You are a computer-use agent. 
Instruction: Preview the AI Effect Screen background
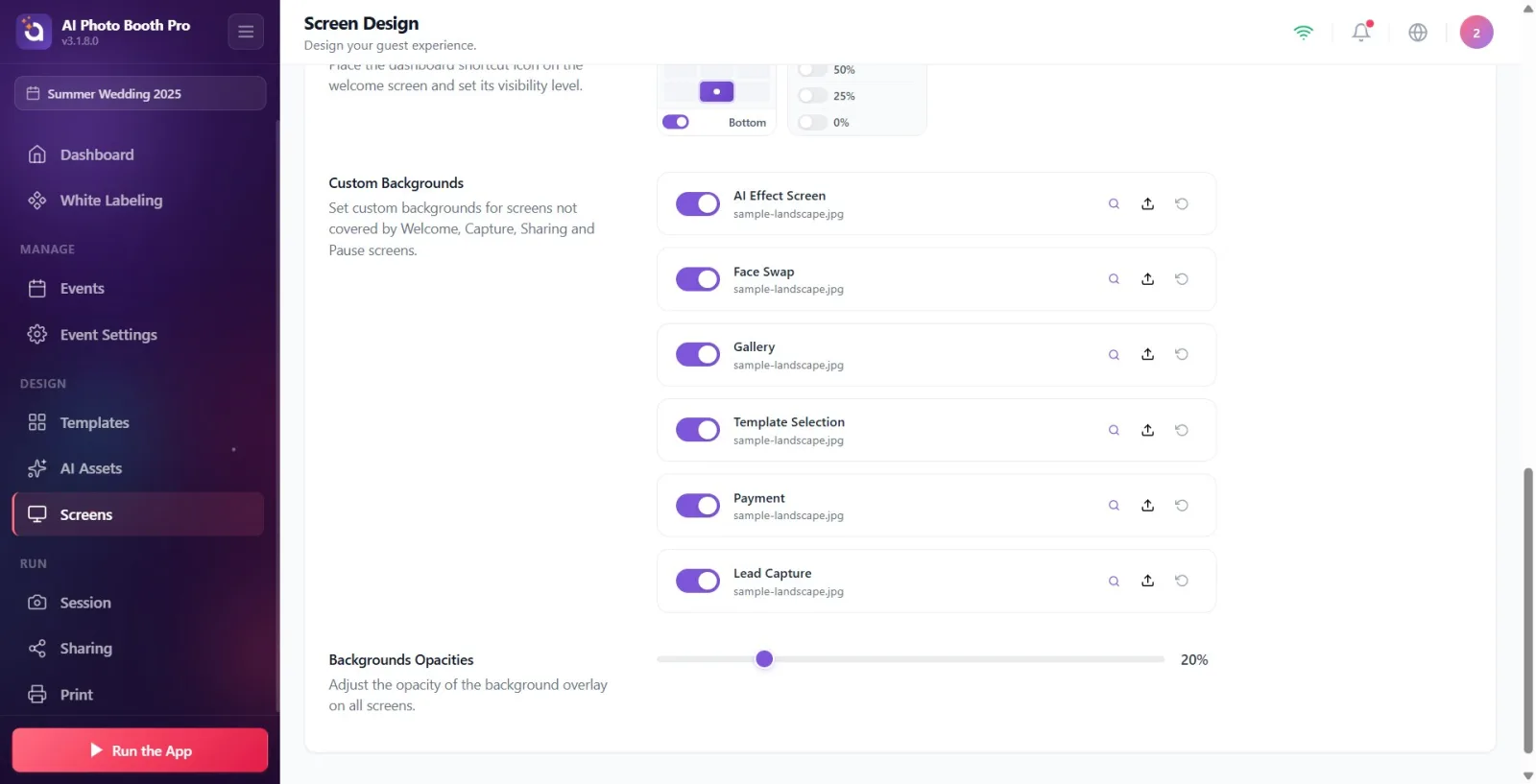tap(1114, 204)
